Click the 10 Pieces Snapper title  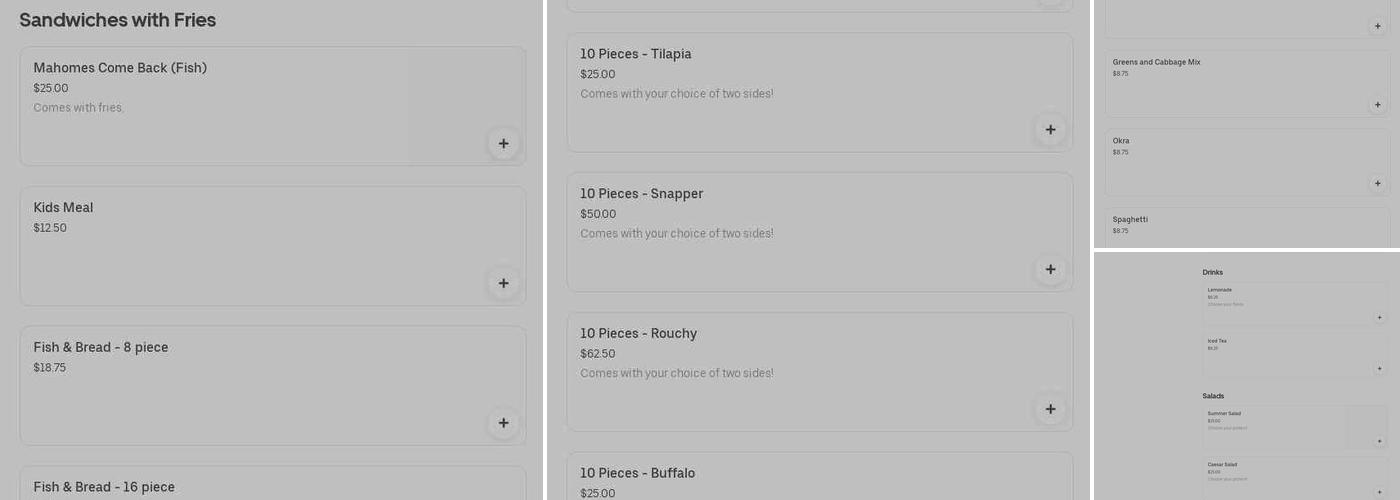(641, 194)
